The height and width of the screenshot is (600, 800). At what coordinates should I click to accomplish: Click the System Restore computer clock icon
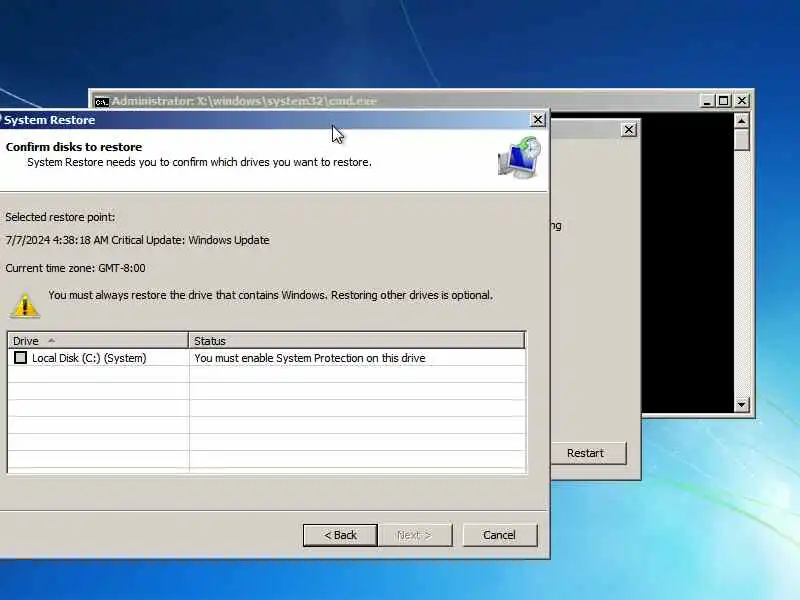tap(520, 158)
